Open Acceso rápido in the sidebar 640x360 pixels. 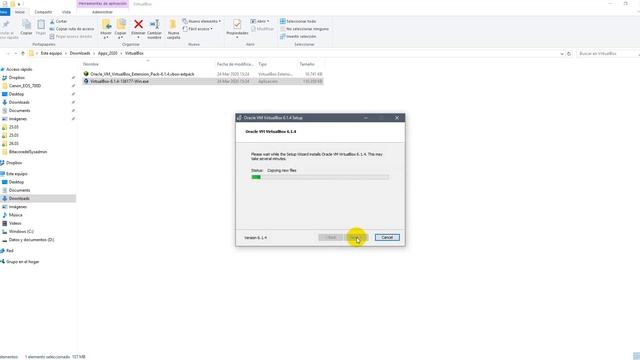[19, 69]
